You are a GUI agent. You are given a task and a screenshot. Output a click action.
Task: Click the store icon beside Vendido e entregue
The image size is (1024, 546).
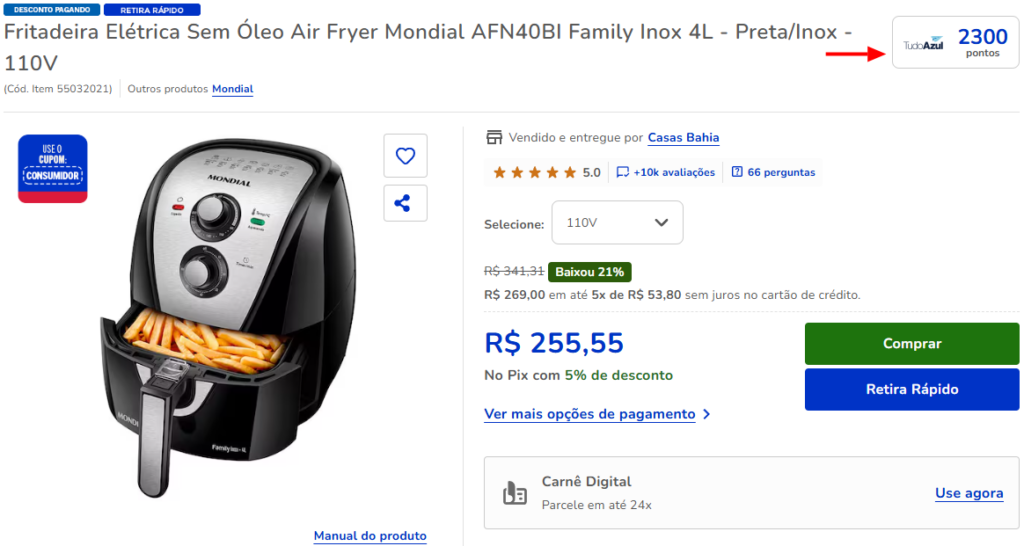click(x=493, y=138)
